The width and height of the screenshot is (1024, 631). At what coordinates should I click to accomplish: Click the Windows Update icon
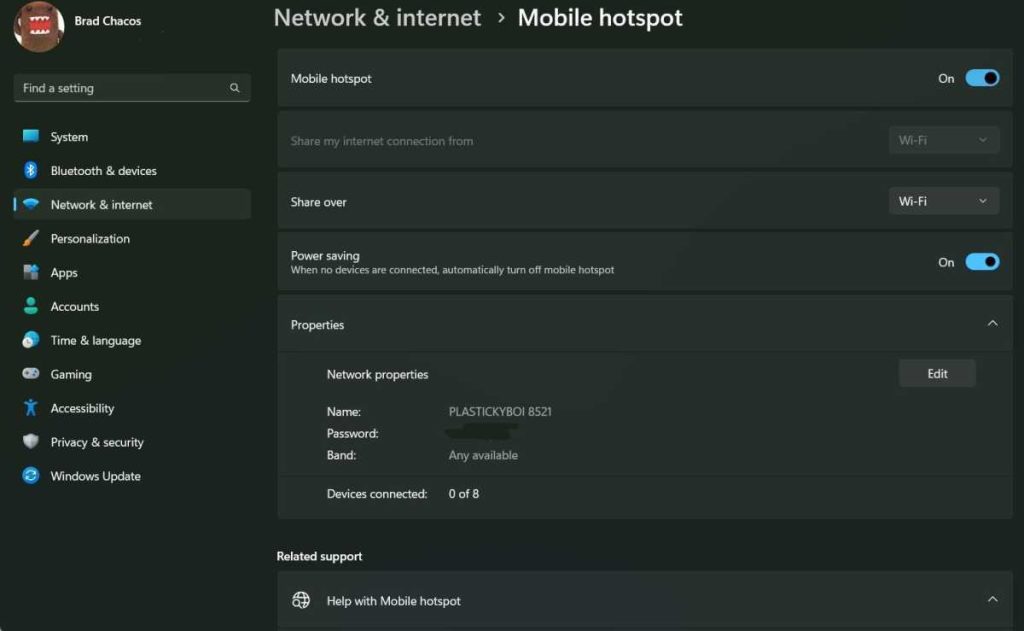click(x=31, y=476)
